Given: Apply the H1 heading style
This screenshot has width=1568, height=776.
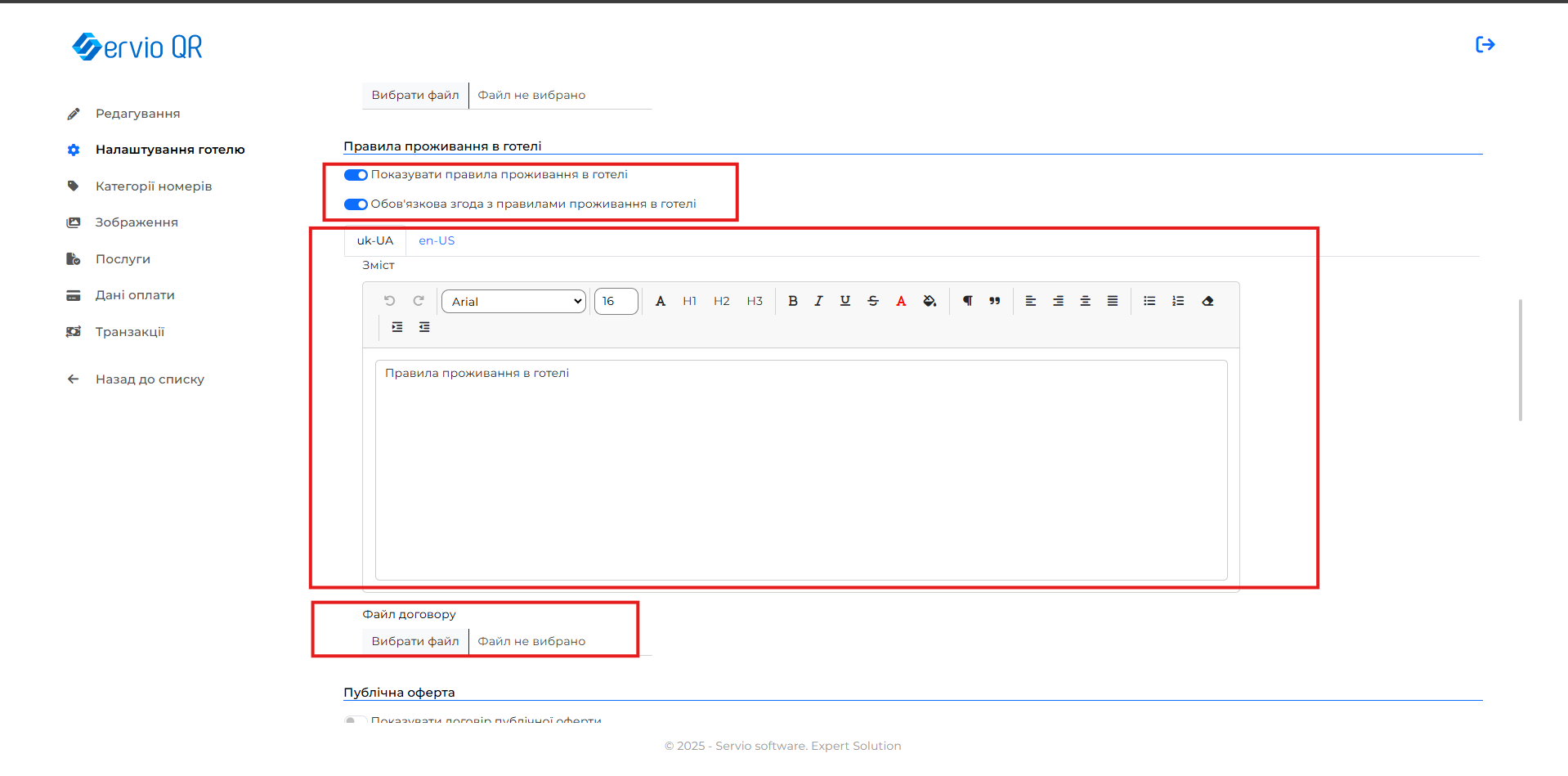Looking at the screenshot, I should [689, 301].
